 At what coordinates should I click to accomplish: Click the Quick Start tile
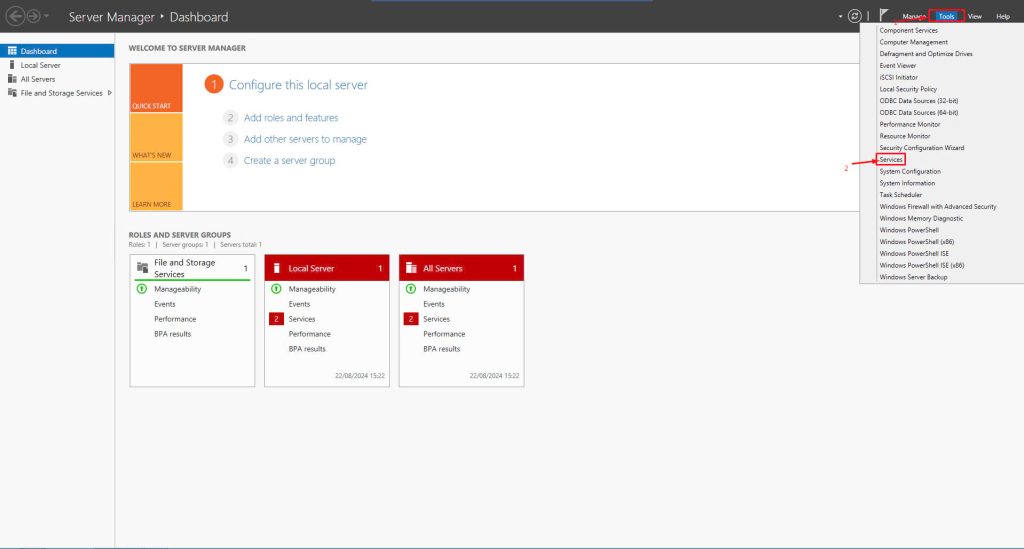coord(156,88)
